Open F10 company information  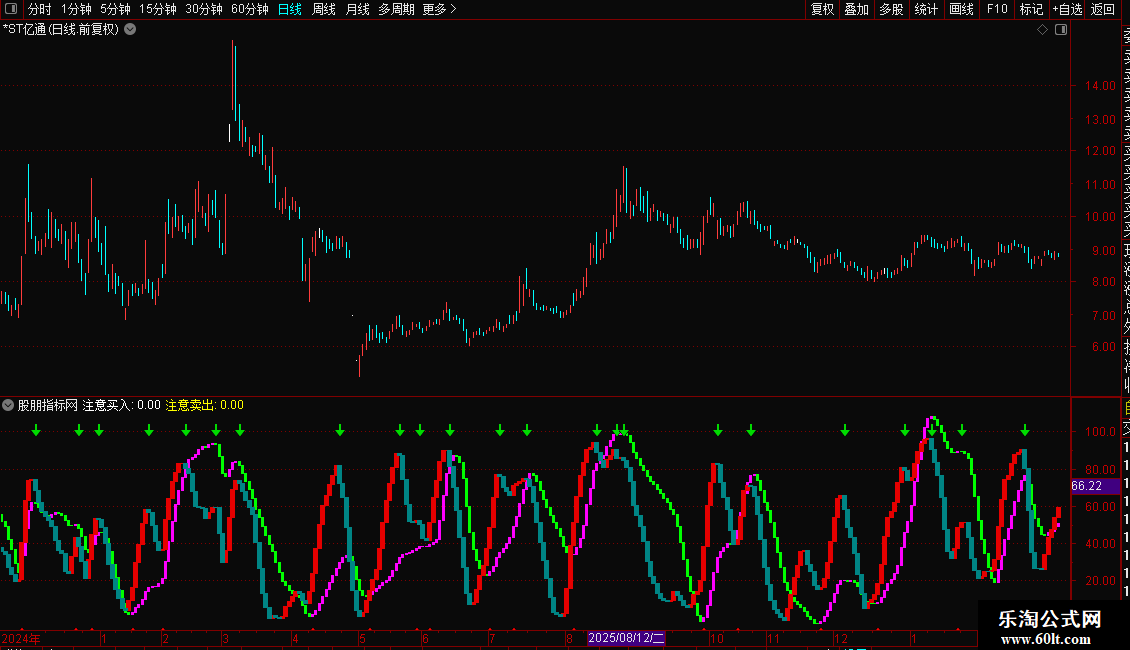click(997, 9)
